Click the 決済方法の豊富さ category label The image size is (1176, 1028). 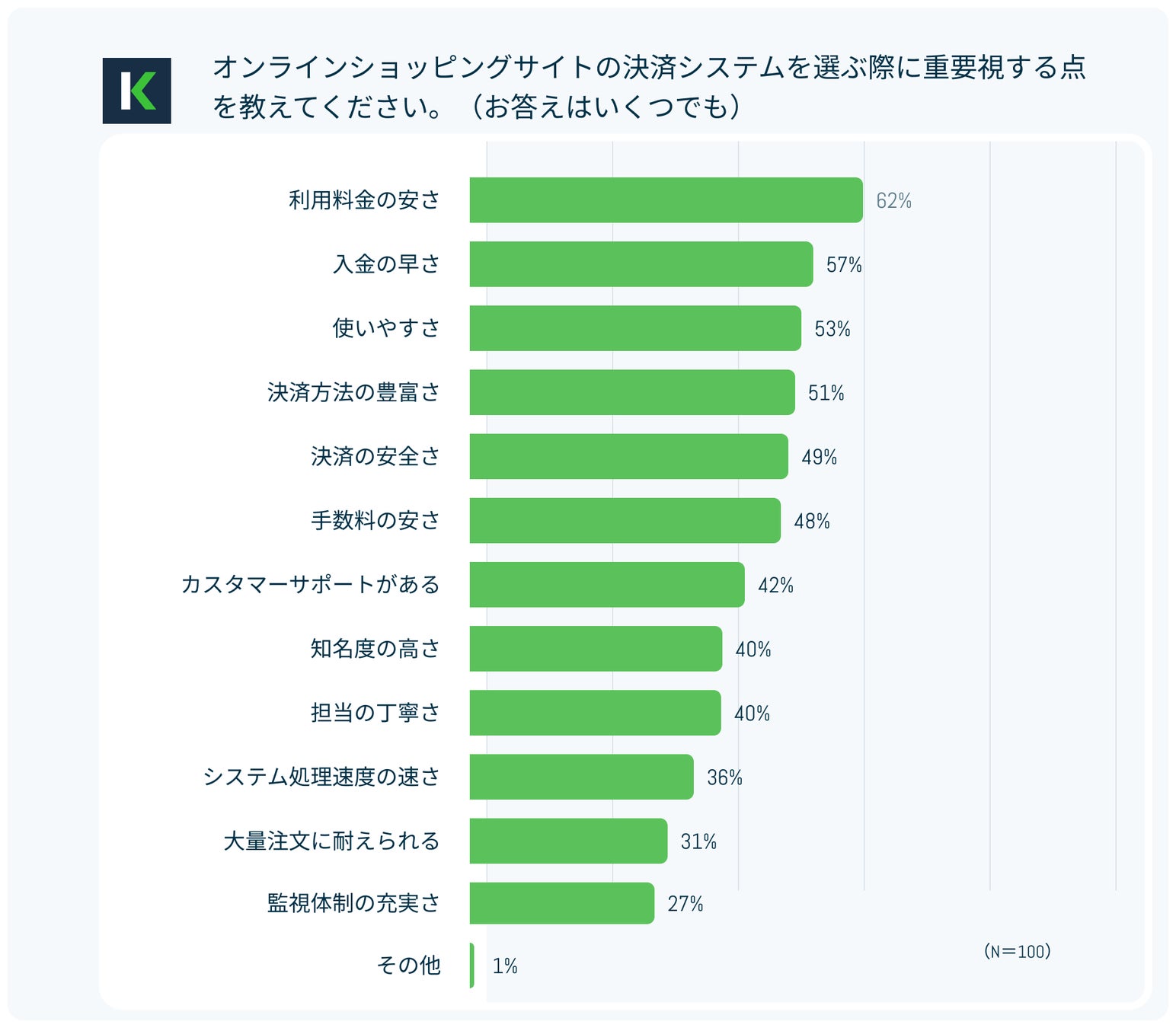coord(353,392)
